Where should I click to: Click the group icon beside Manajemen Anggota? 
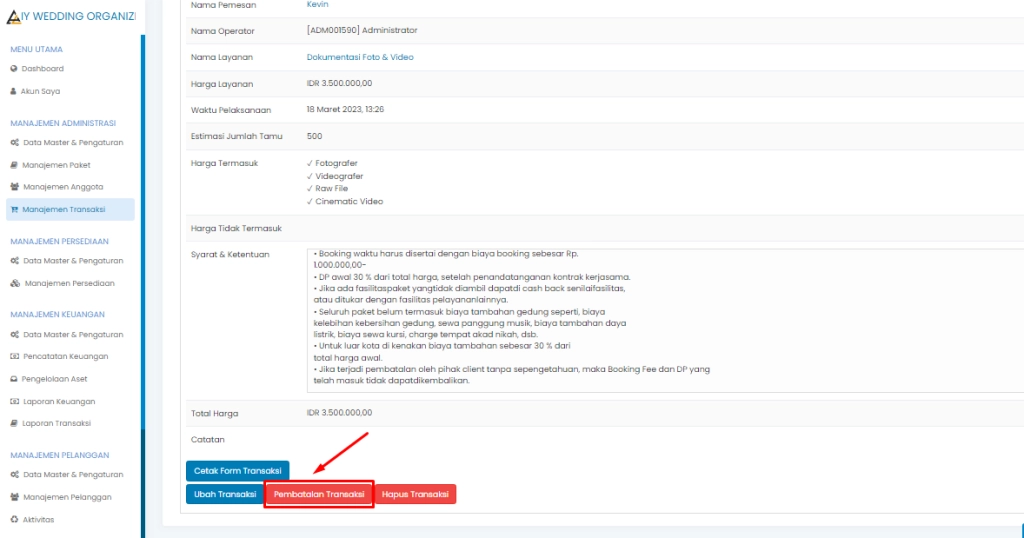(14, 187)
